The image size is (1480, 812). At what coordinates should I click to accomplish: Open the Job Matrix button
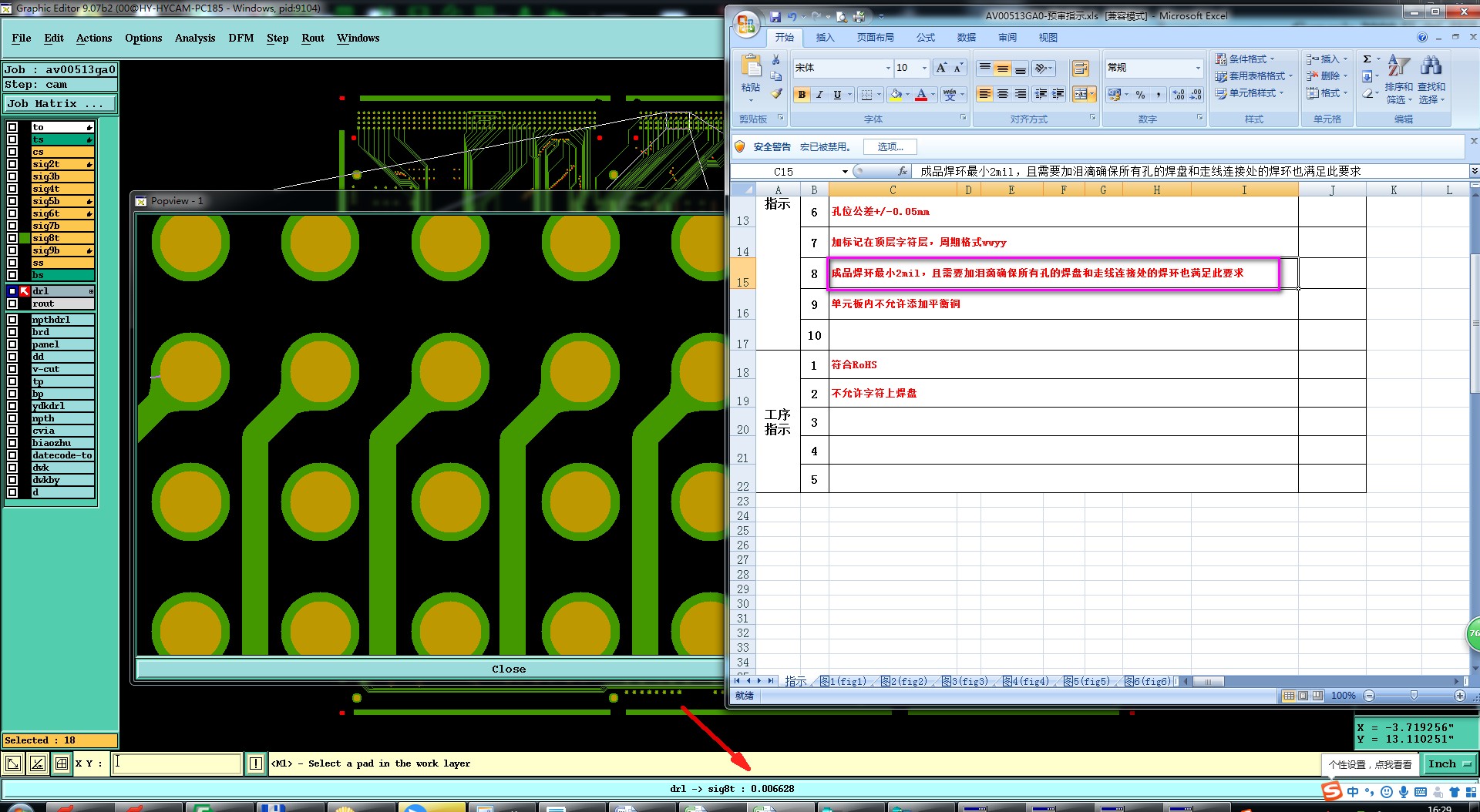coord(60,103)
